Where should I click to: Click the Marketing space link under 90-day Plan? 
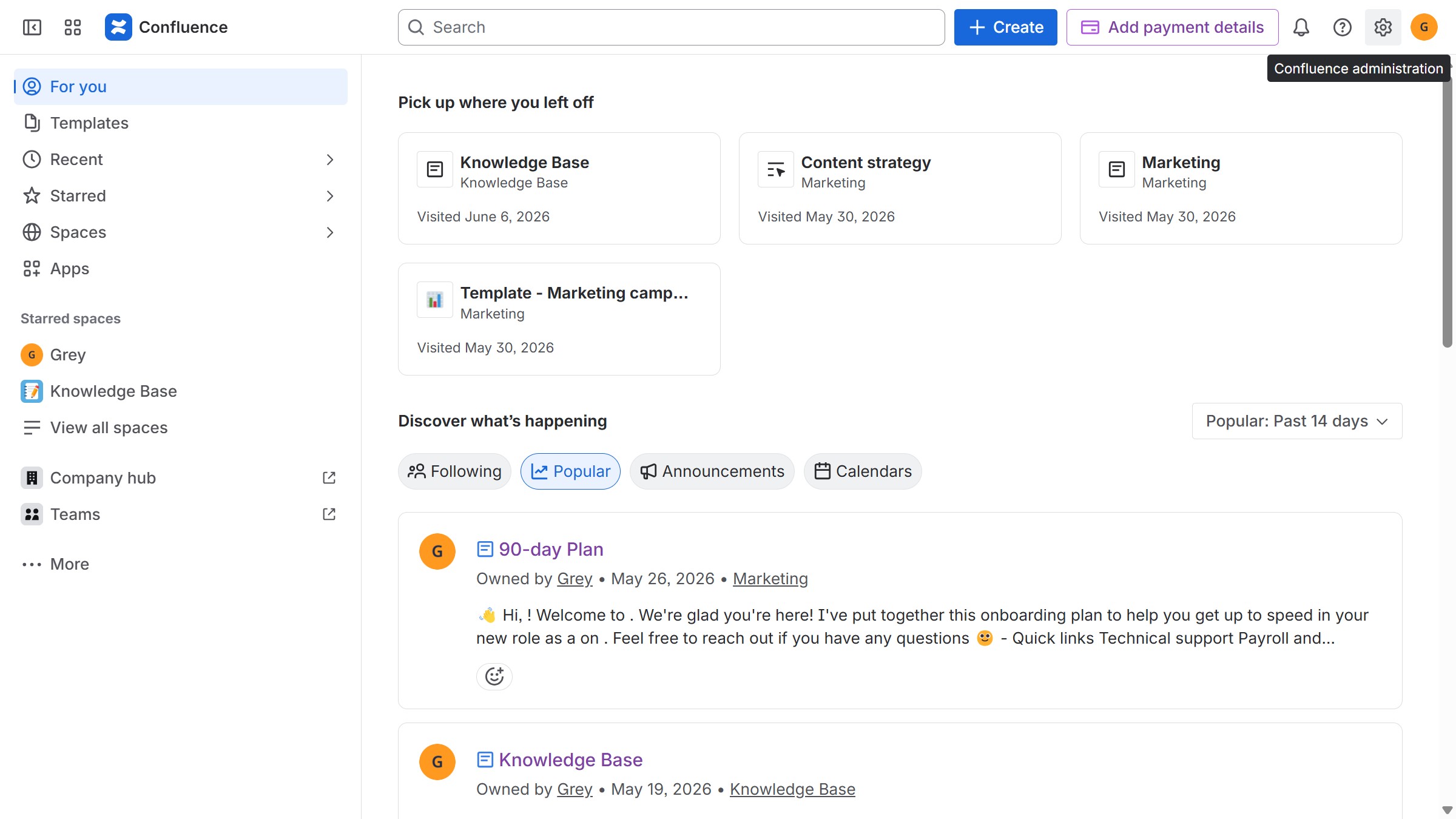(770, 579)
